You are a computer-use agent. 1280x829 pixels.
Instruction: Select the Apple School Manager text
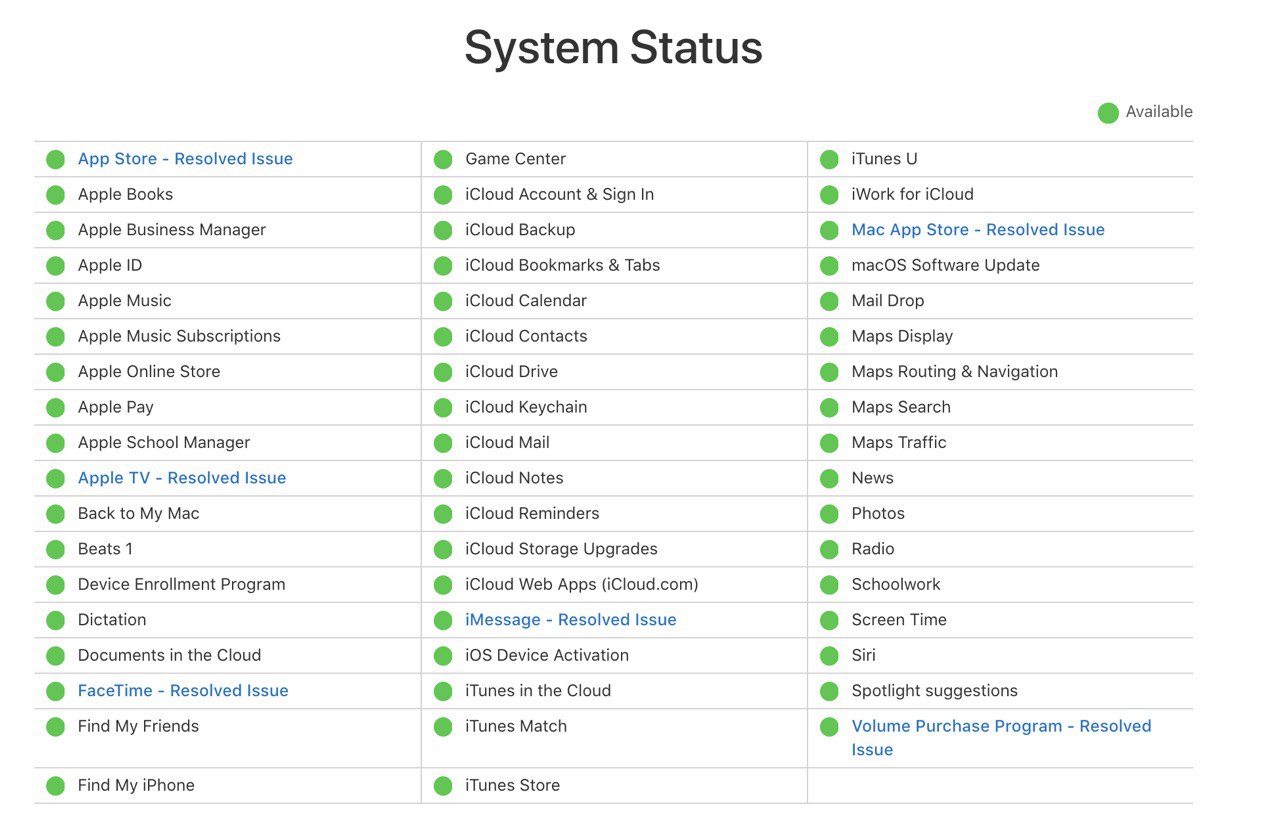pos(164,443)
